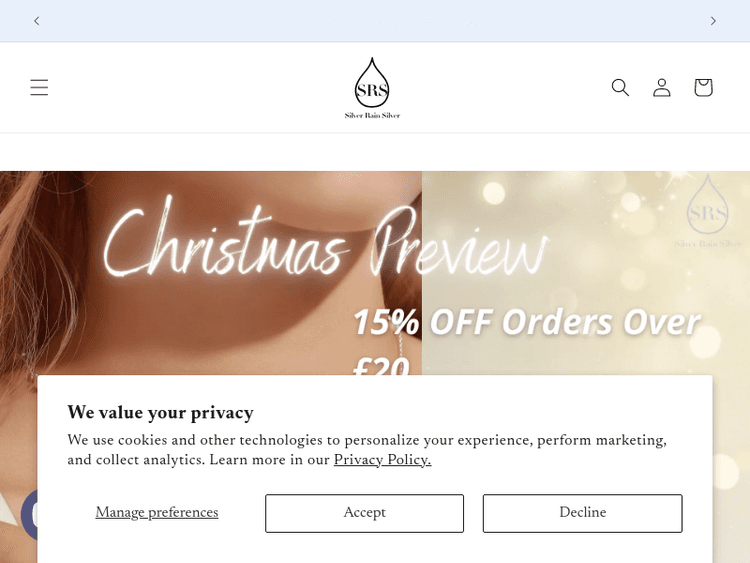Accept the cookie consent
The height and width of the screenshot is (563, 750).
click(364, 513)
